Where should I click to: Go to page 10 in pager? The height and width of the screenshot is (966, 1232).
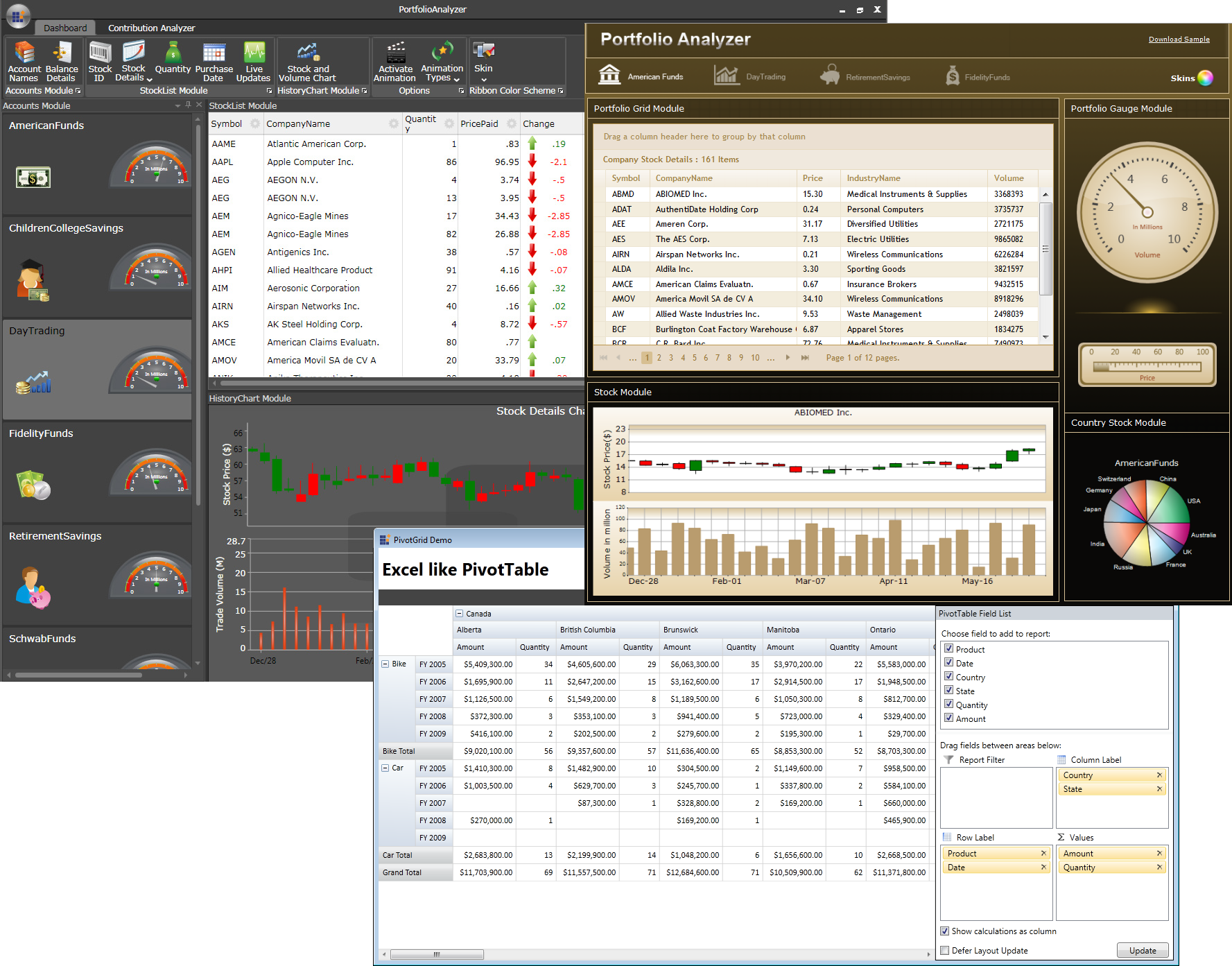755,358
